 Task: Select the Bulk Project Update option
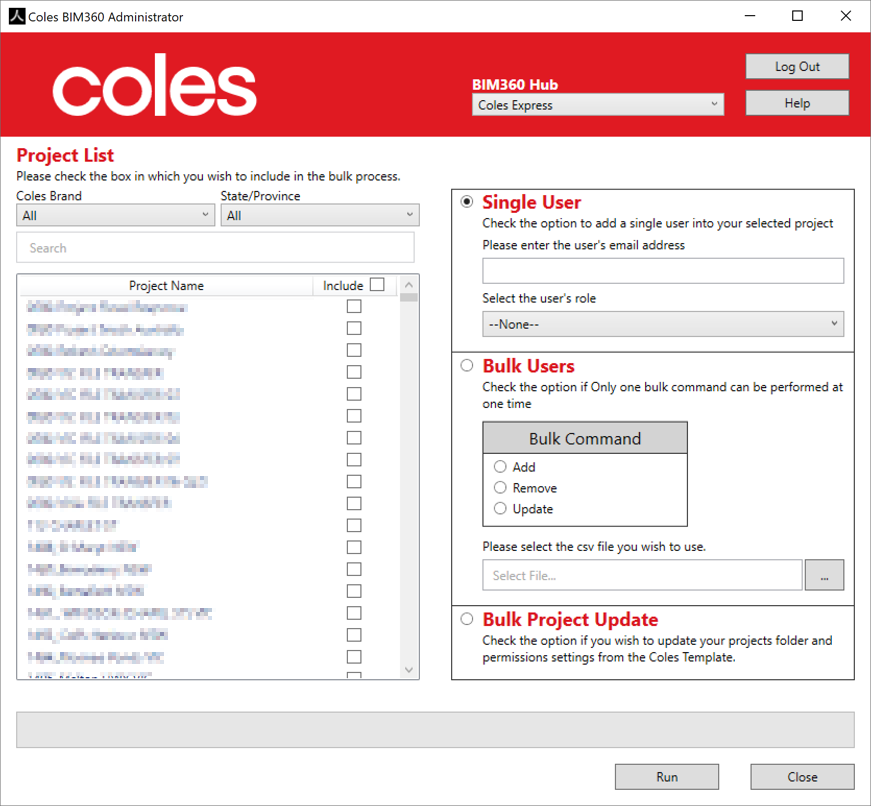(x=467, y=619)
